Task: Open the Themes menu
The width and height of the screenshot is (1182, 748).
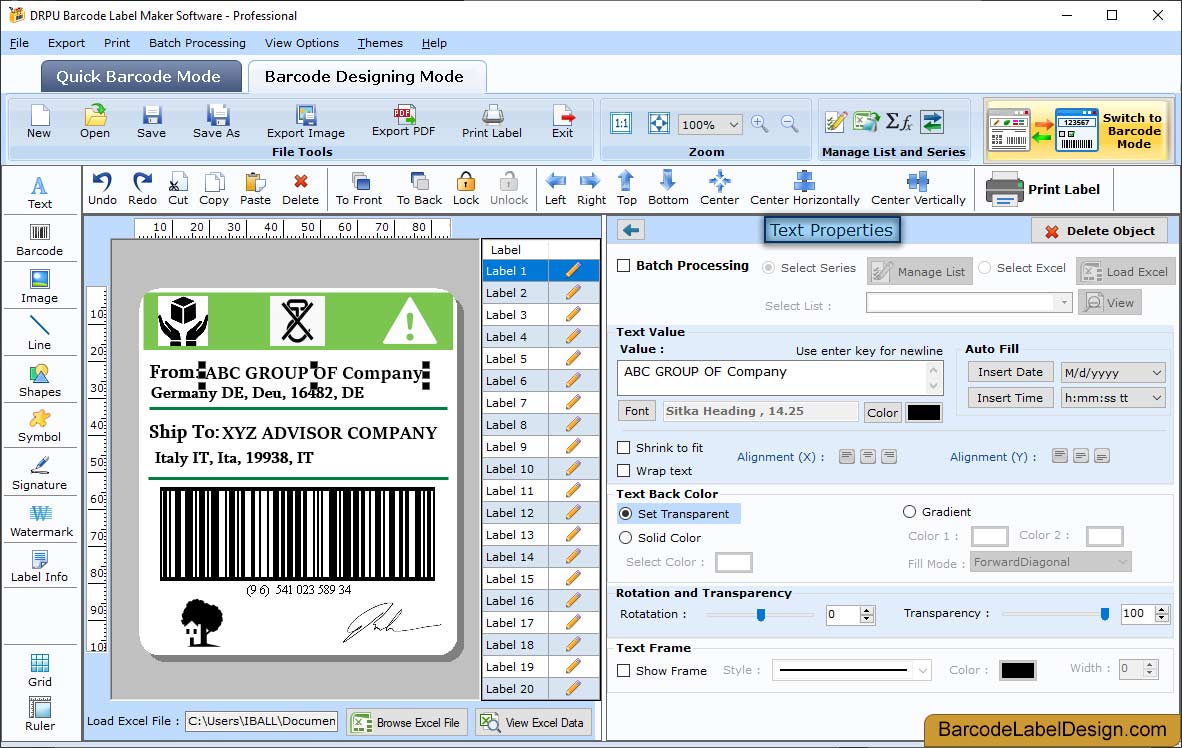Action: point(380,43)
